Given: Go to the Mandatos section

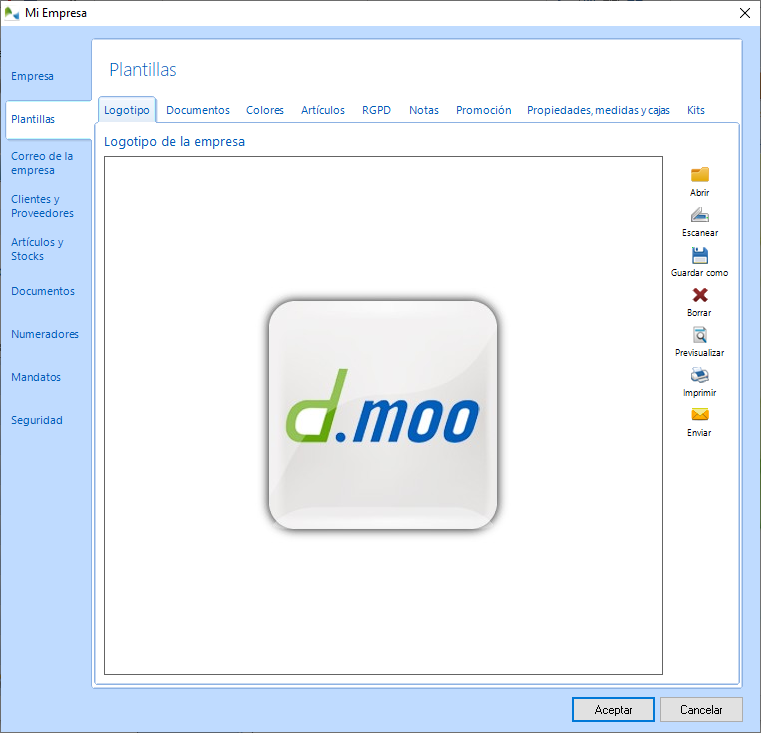Looking at the screenshot, I should tap(36, 377).
